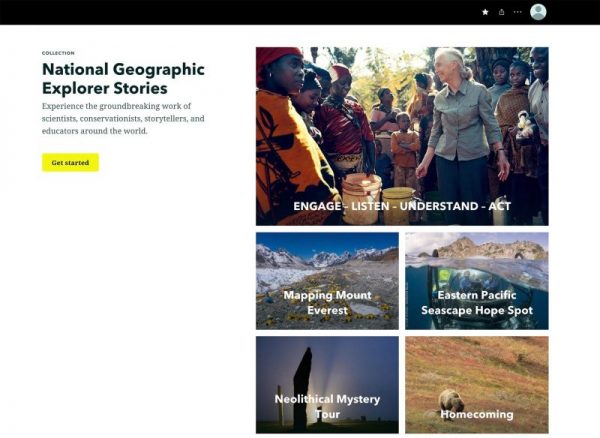
Task: Click the 'National Geographic Explorer Stories' heading
Action: click(123, 78)
